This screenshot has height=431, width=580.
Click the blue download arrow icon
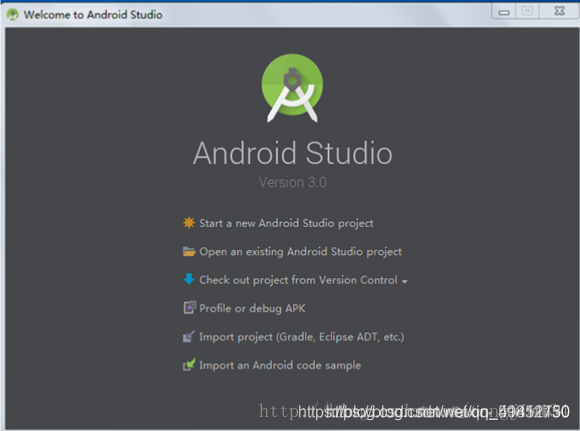click(189, 279)
